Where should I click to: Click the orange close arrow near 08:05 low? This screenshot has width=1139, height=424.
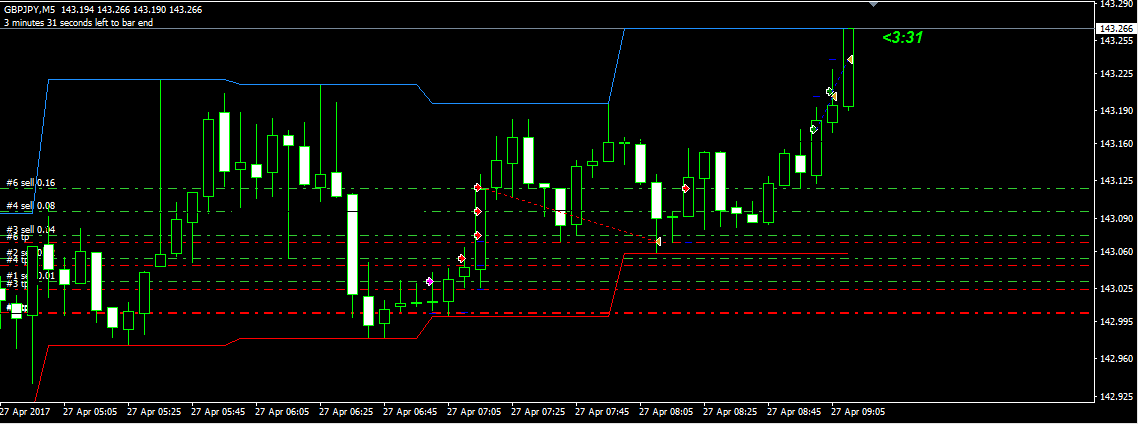coord(657,241)
